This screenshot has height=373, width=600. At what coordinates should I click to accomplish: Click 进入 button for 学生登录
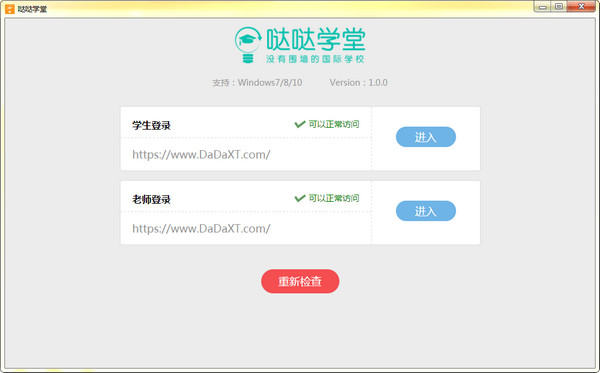tap(426, 137)
